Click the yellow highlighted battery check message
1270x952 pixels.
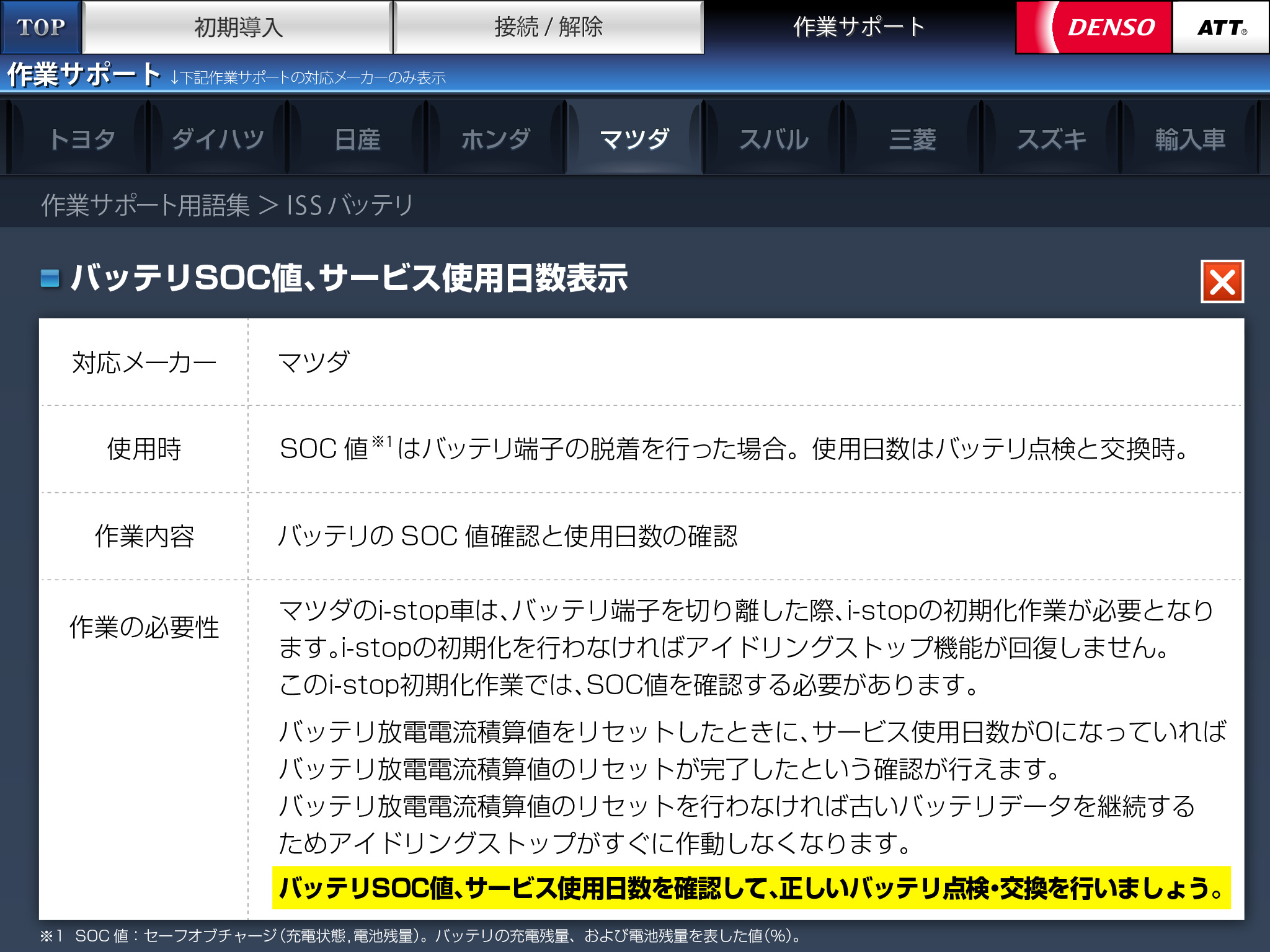click(751, 888)
